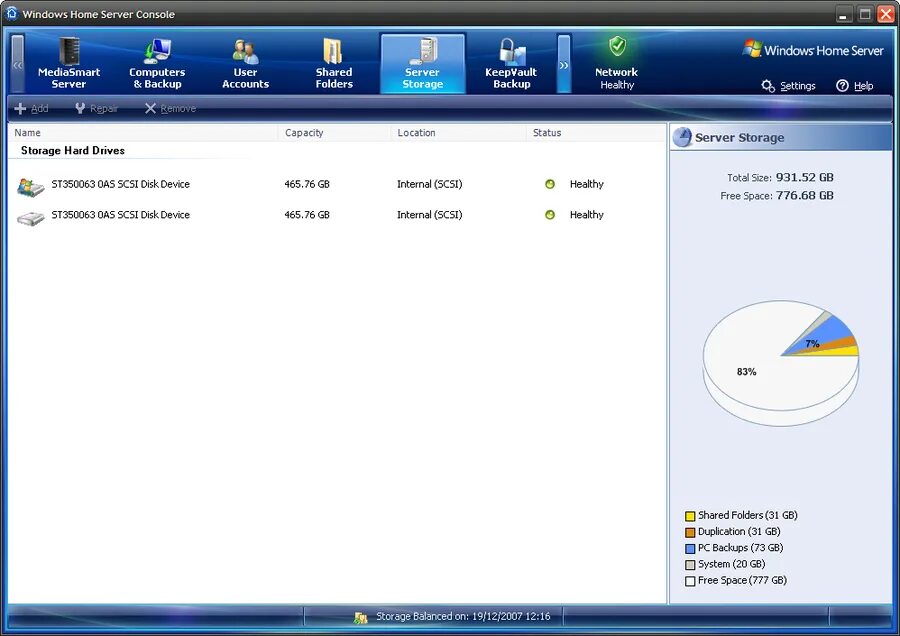Click the Storage Balanced status bar icon
Screen dimensions: 900x636
(360, 618)
